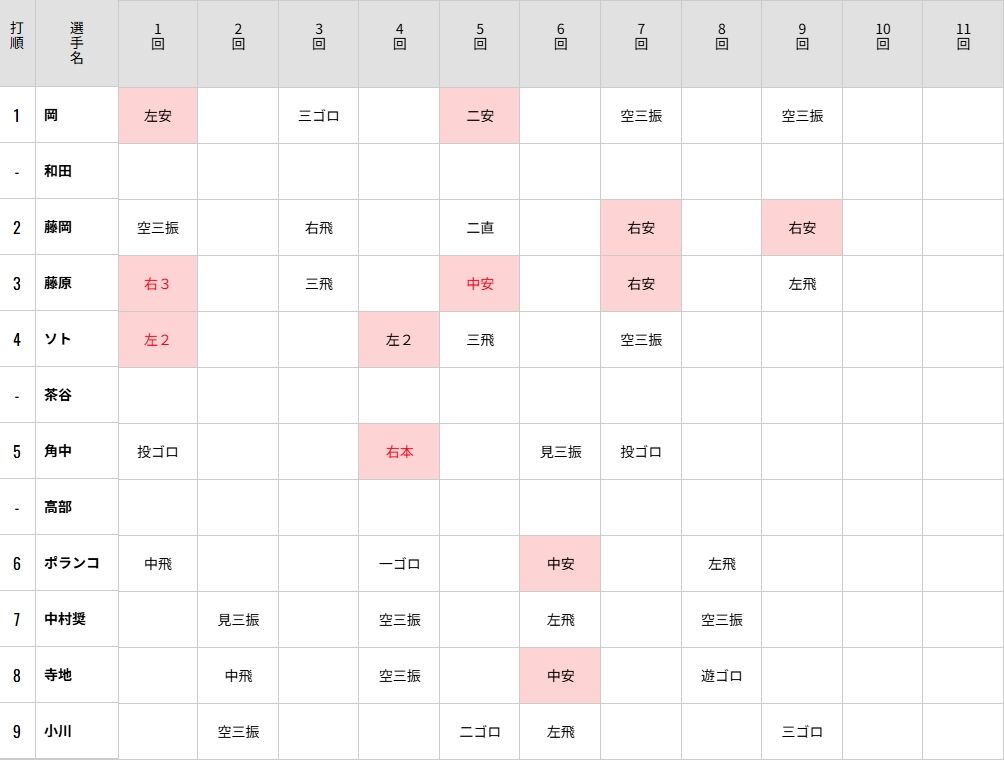
Task: Select 小川's 二ゴロ fifth-inning result
Action: click(x=480, y=731)
